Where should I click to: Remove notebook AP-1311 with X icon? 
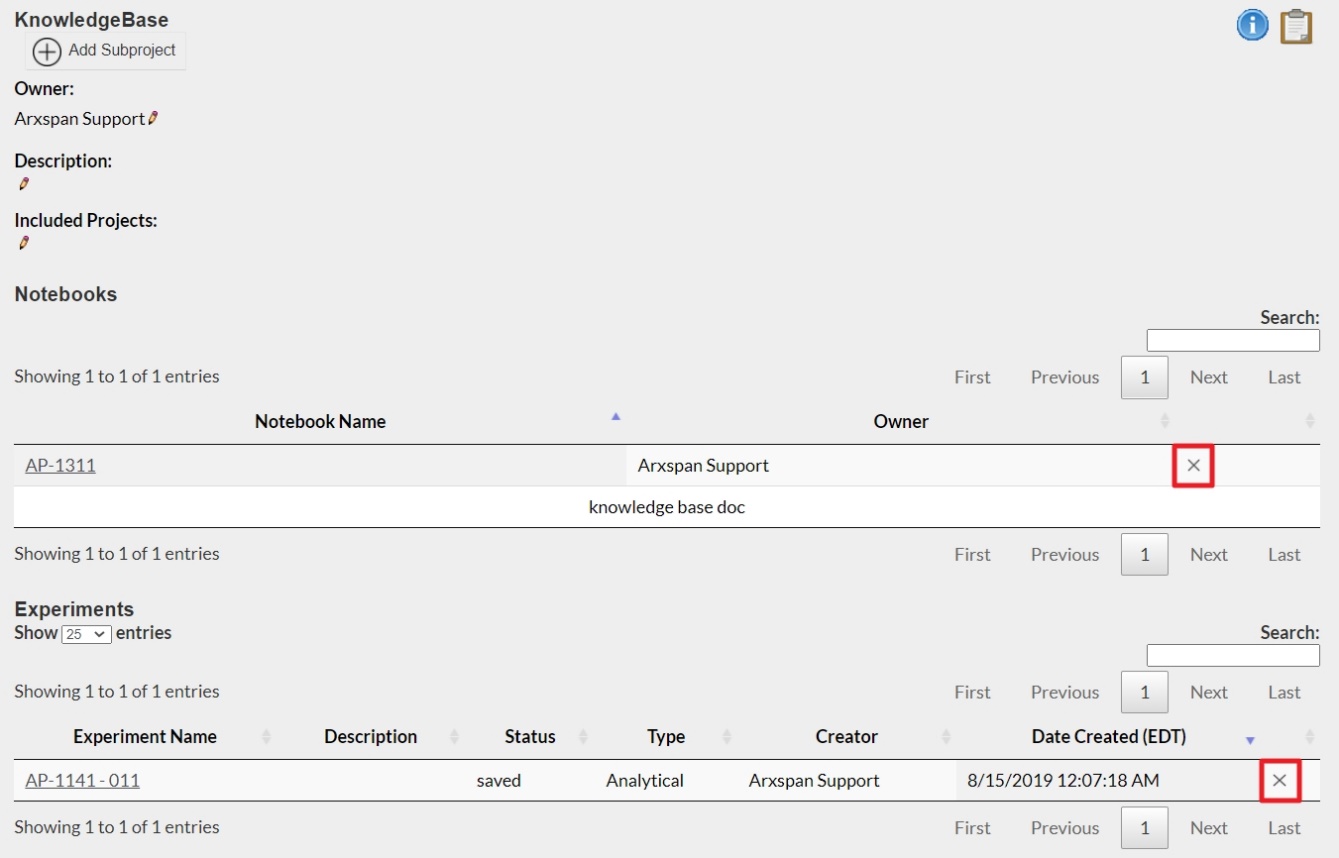pyautogui.click(x=1193, y=466)
